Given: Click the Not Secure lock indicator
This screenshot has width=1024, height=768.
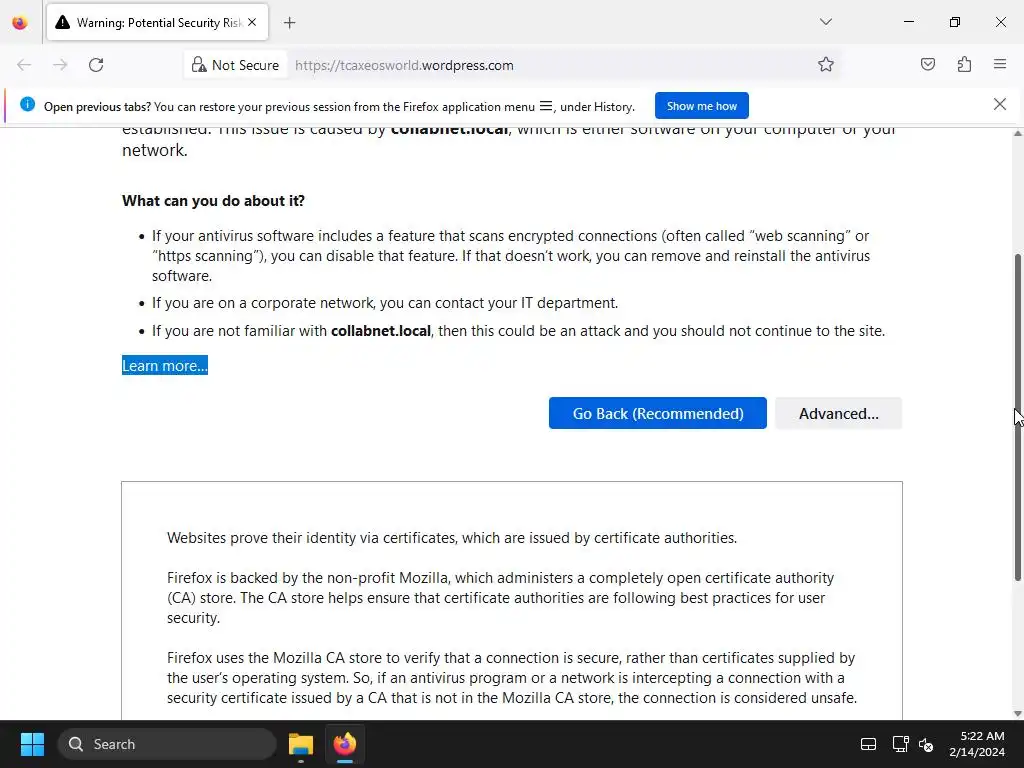Looking at the screenshot, I should pyautogui.click(x=235, y=65).
